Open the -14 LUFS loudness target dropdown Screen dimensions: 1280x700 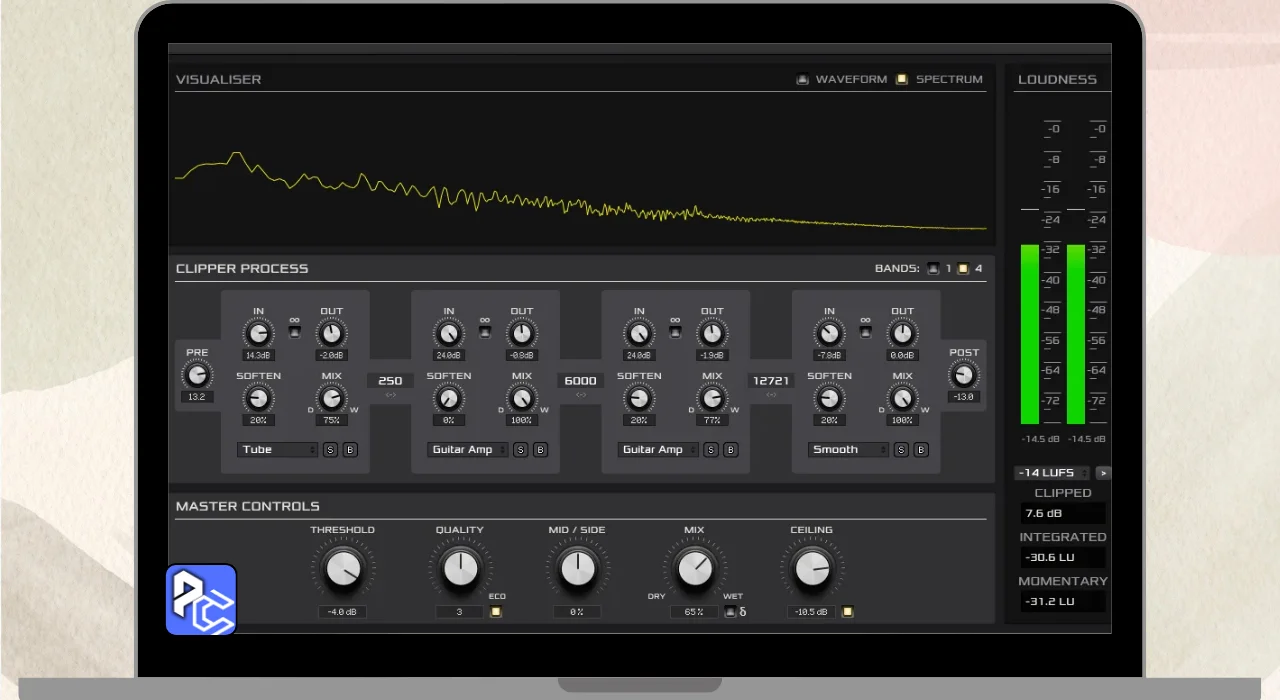point(1051,473)
